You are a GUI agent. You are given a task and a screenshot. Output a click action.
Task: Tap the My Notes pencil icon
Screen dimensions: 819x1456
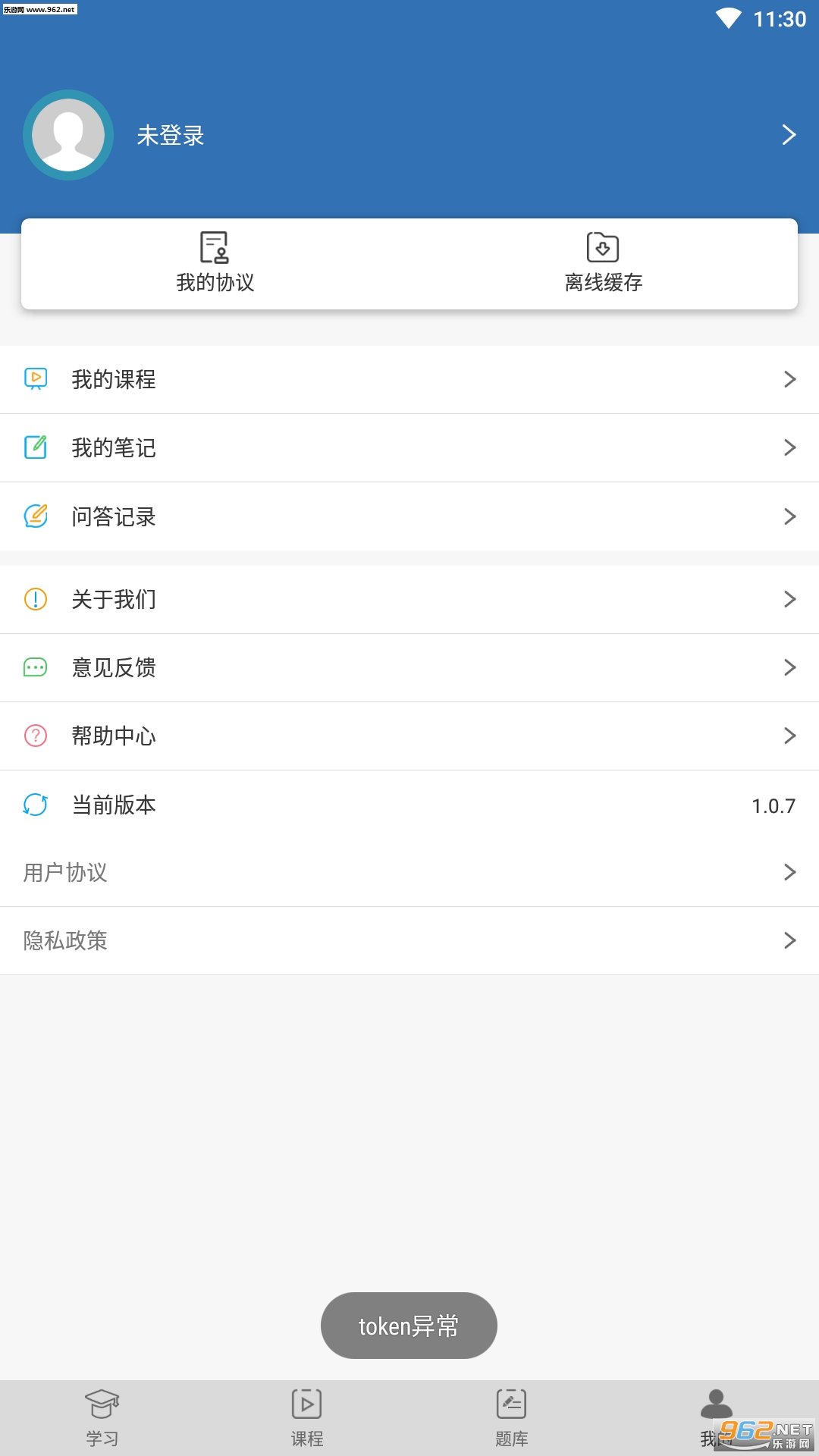tap(36, 447)
